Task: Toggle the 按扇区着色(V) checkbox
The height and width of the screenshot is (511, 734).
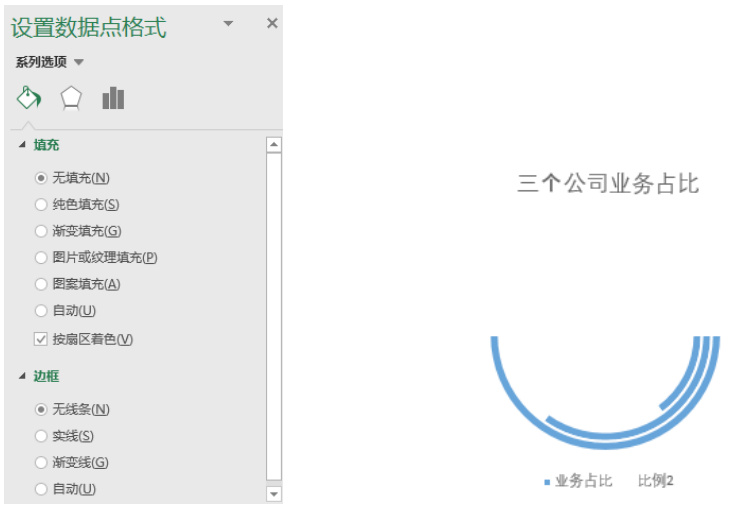Action: pos(41,339)
